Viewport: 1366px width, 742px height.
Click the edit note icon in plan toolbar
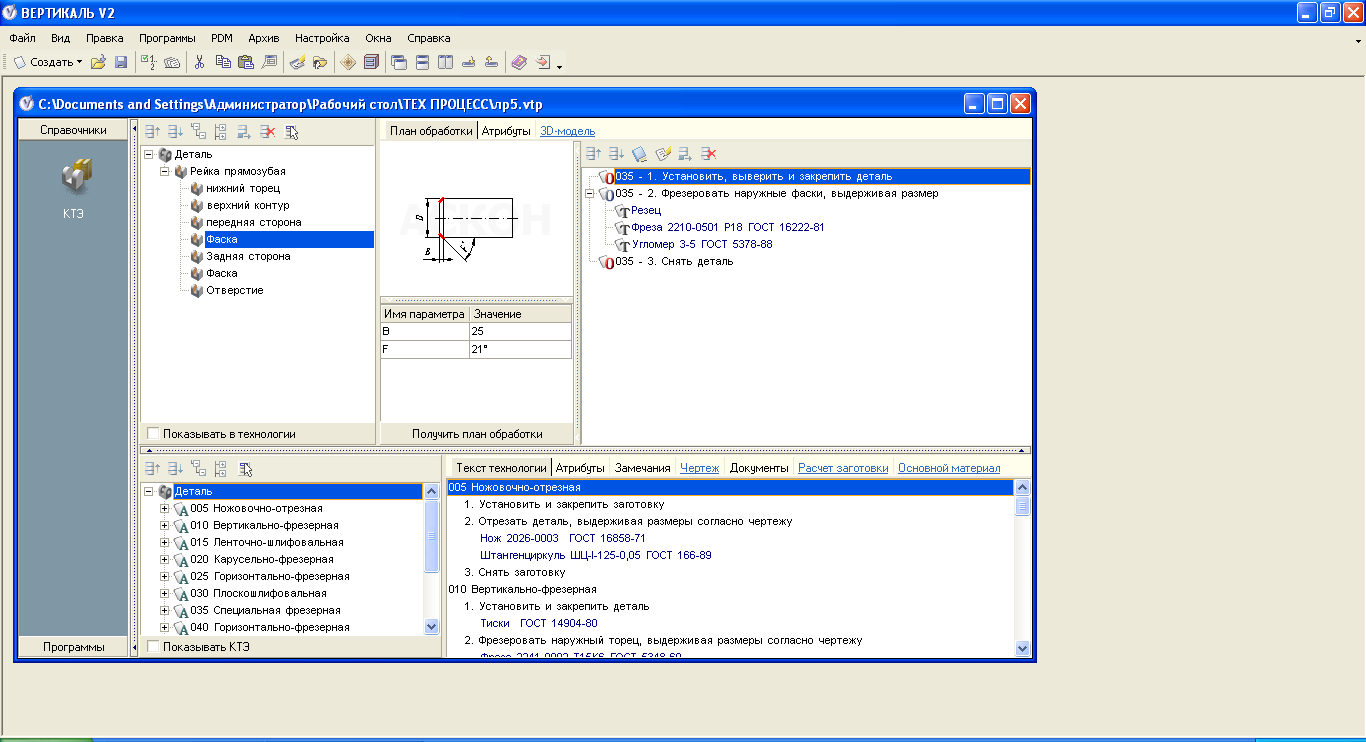pos(662,153)
